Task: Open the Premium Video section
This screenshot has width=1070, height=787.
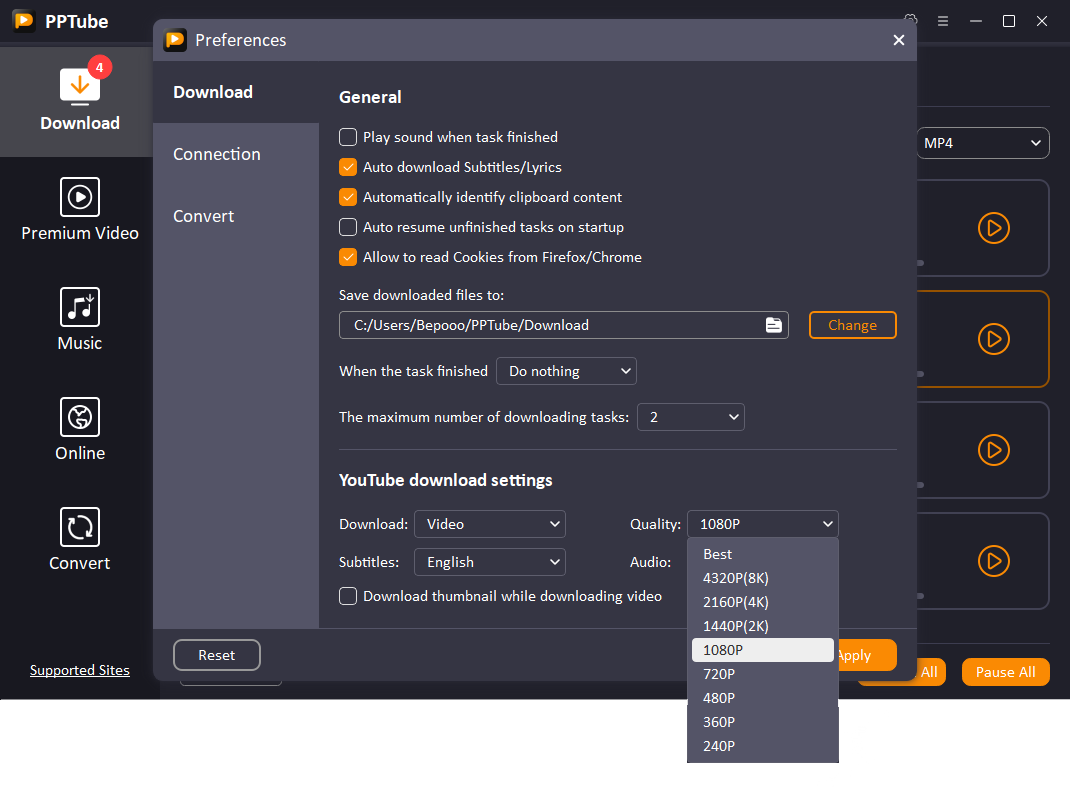Action: point(79,210)
